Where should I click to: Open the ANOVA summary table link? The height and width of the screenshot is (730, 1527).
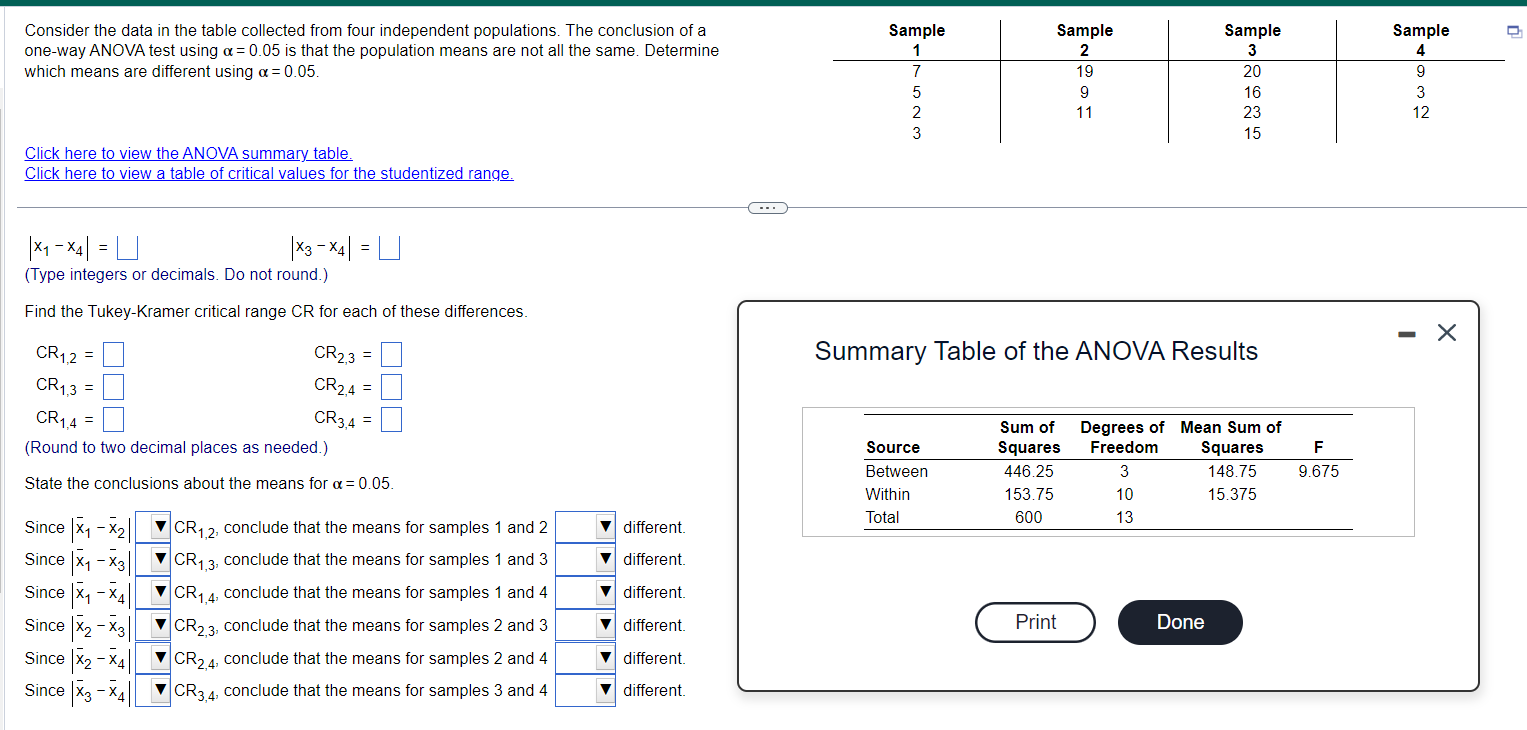pyautogui.click(x=189, y=153)
